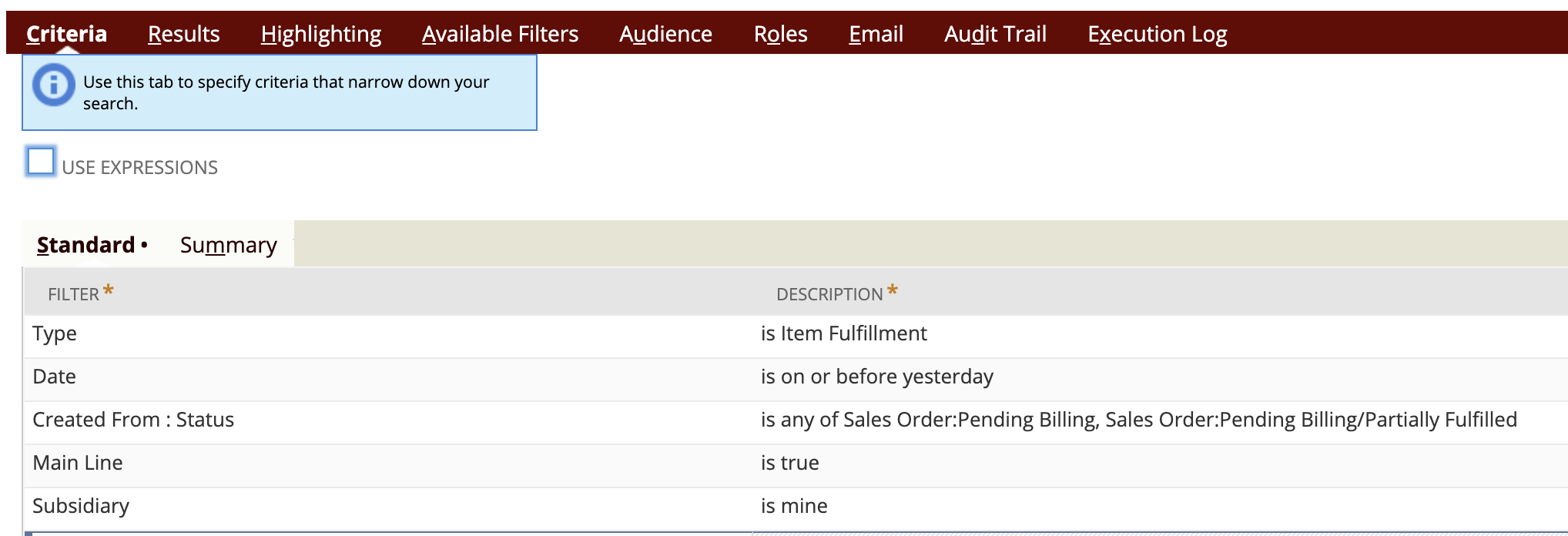Viewport: 1568px width, 536px height.
Task: Open the Roles tab
Action: coord(780,34)
